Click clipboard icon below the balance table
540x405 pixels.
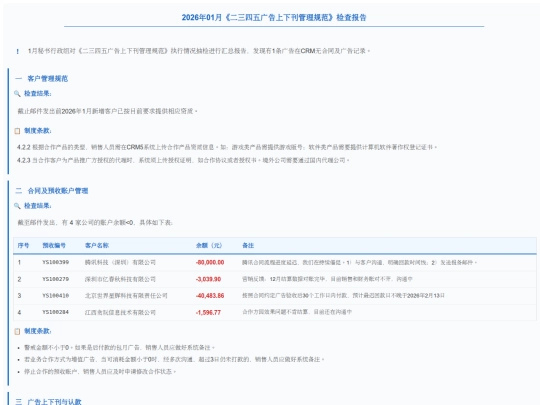click(17, 331)
